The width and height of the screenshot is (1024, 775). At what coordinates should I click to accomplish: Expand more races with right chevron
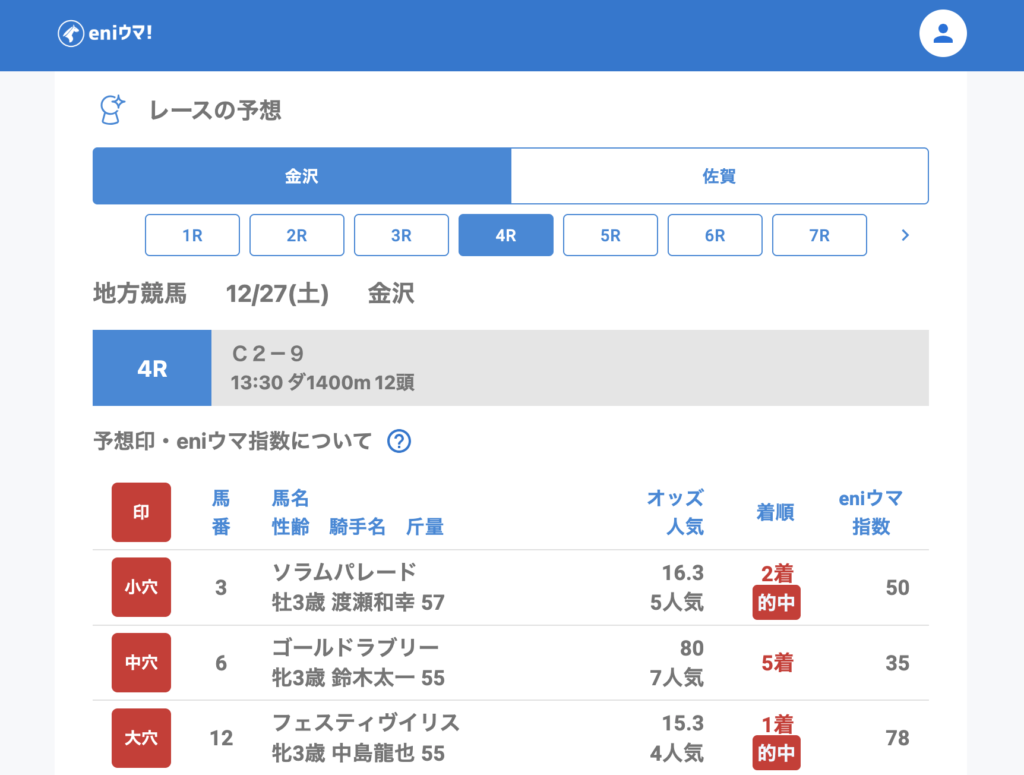905,235
